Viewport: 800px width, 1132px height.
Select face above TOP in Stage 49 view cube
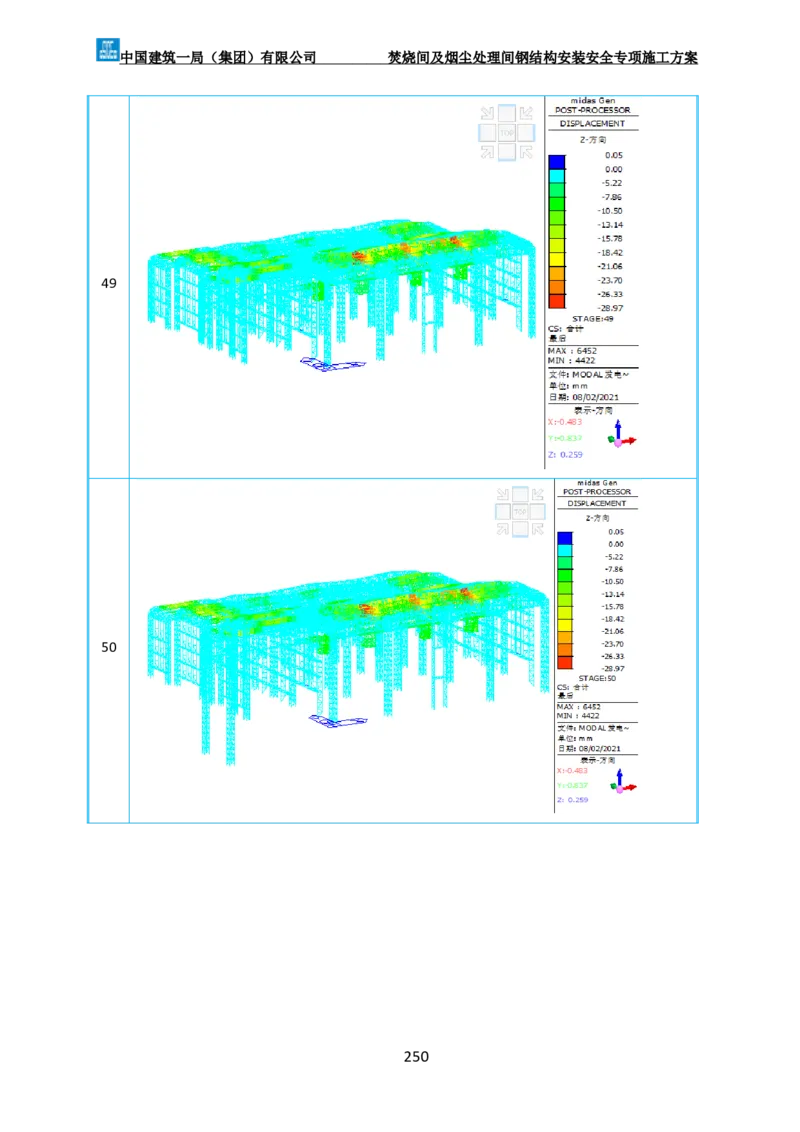507,114
